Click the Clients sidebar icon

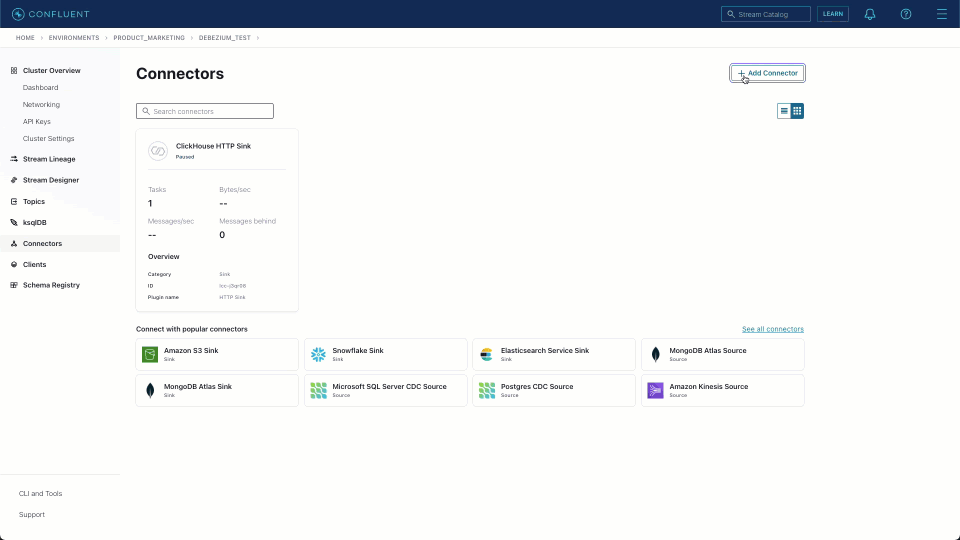click(14, 264)
